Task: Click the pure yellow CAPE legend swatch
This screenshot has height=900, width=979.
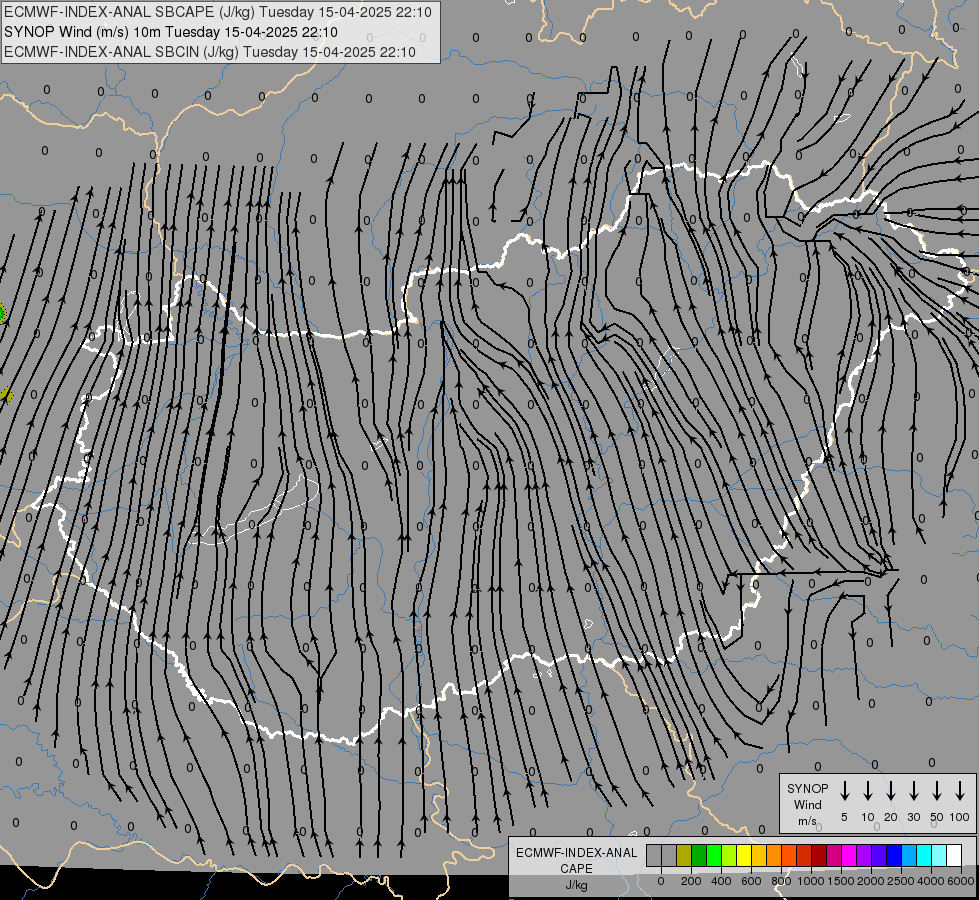Action: click(744, 855)
